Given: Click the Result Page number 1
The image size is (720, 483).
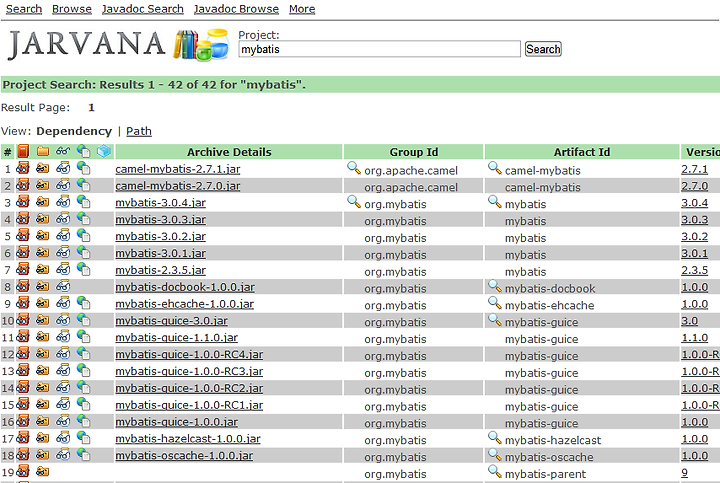Looking at the screenshot, I should (x=91, y=107).
